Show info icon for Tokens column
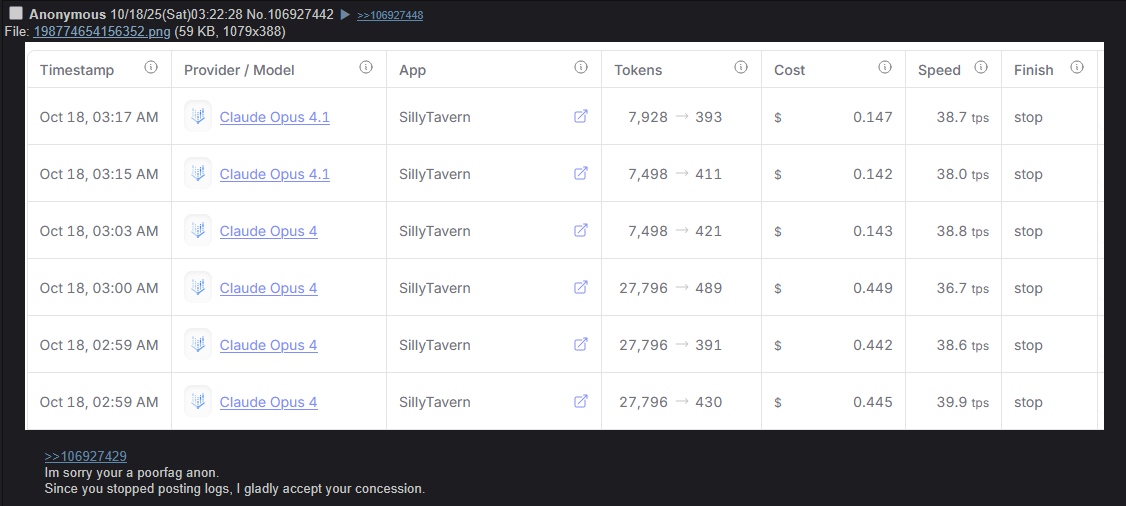Screen dimensions: 1126x506 click(x=741, y=67)
